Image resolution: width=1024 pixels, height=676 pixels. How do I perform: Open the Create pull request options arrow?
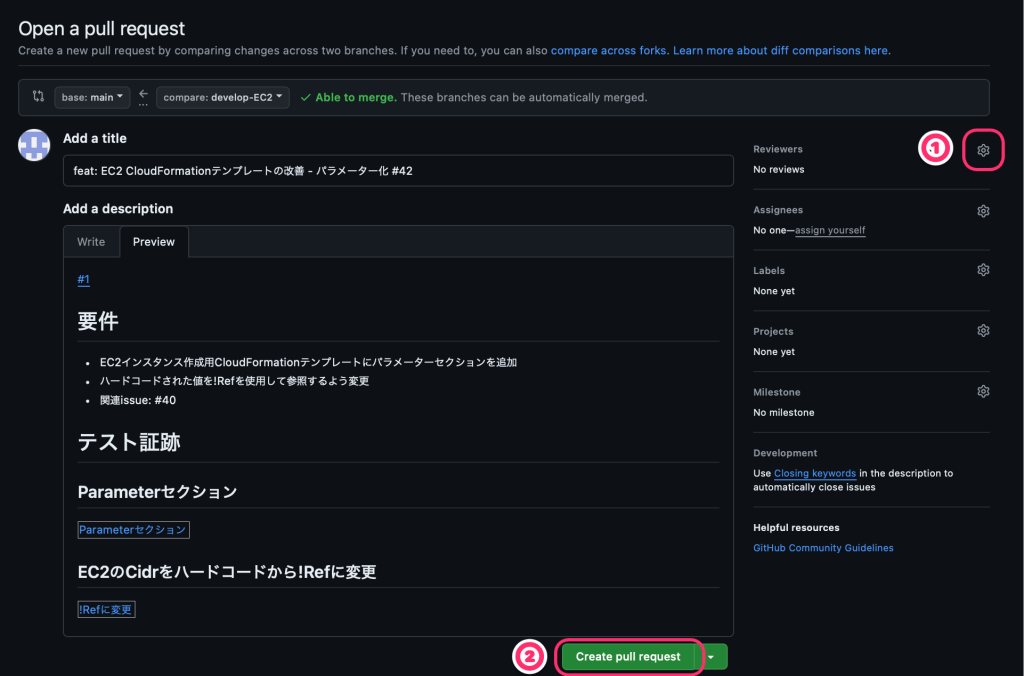[x=711, y=657]
